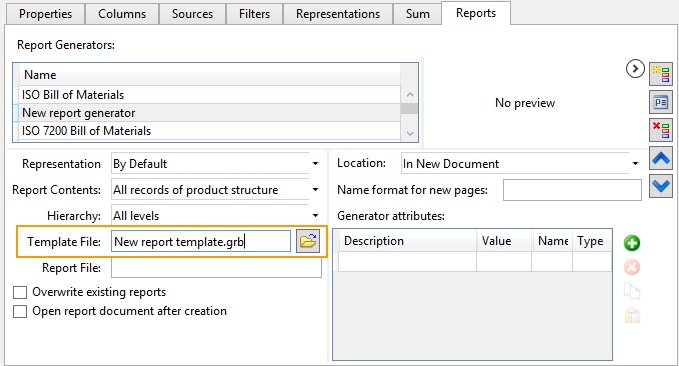Add a generator attribute with green plus
The width and height of the screenshot is (679, 366).
[632, 243]
